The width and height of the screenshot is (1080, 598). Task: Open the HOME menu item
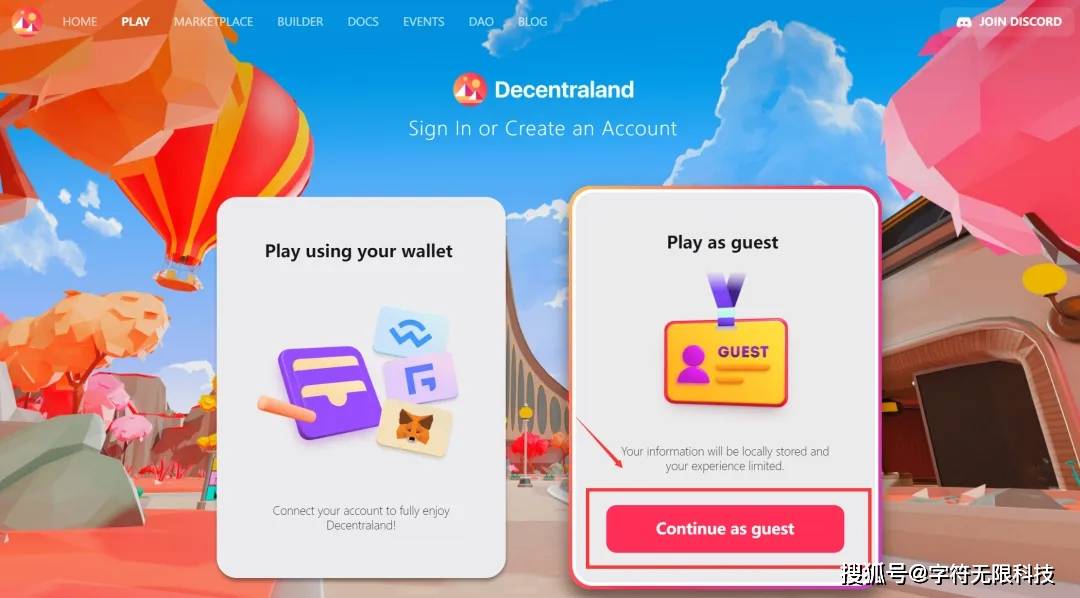tap(80, 21)
